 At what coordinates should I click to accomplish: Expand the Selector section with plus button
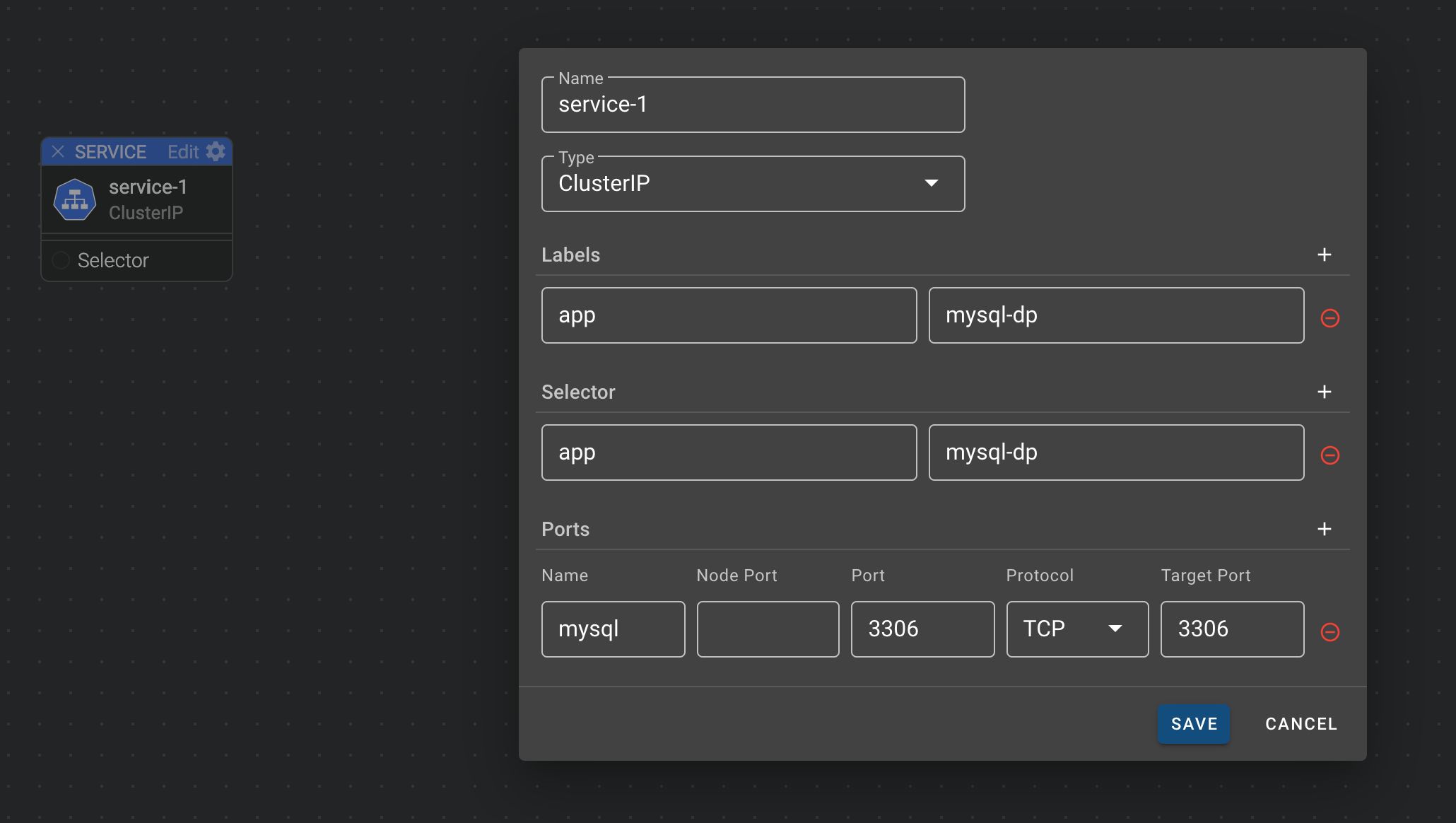(x=1325, y=392)
